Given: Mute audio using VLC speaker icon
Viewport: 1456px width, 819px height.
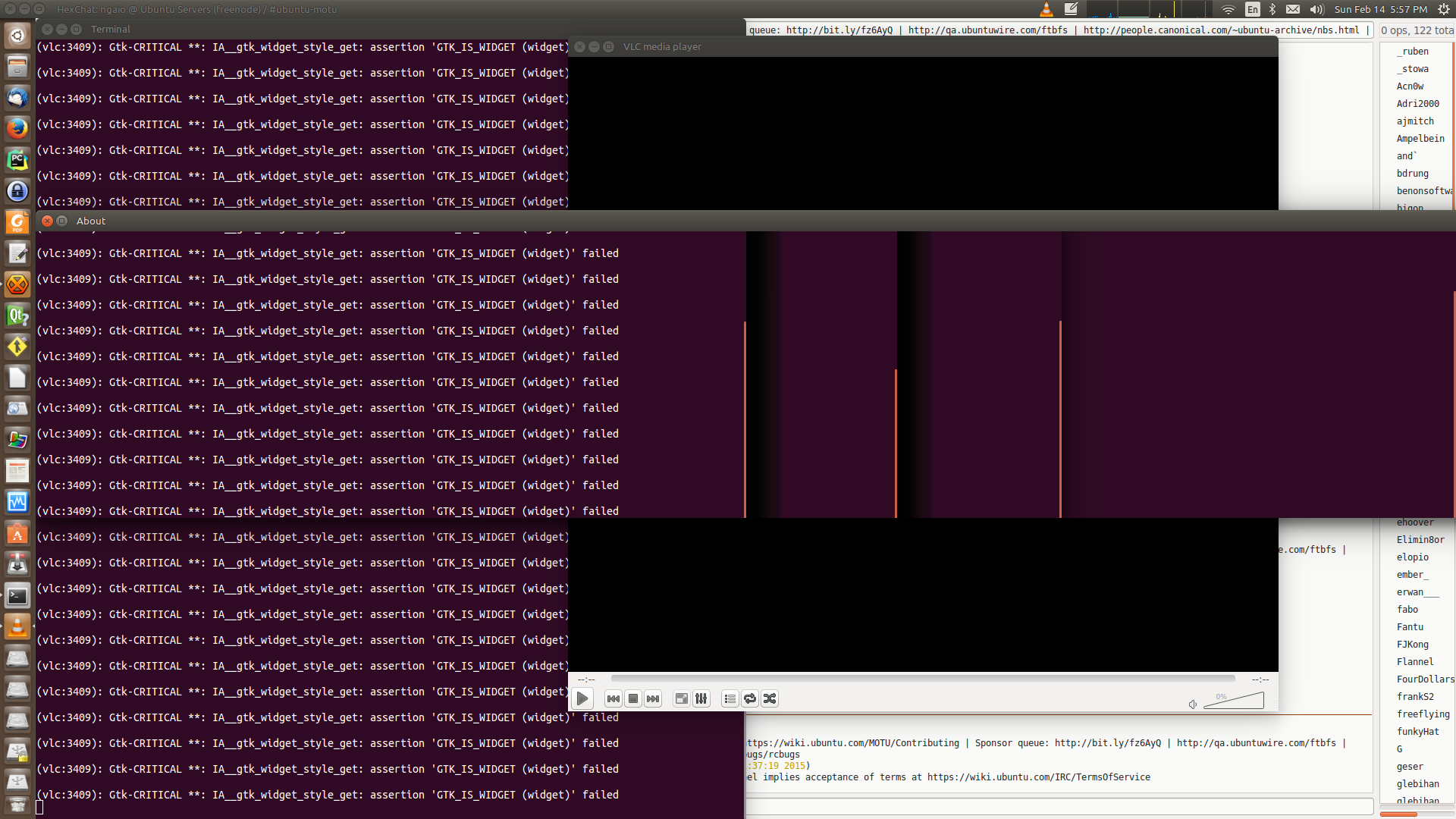Looking at the screenshot, I should 1192,704.
